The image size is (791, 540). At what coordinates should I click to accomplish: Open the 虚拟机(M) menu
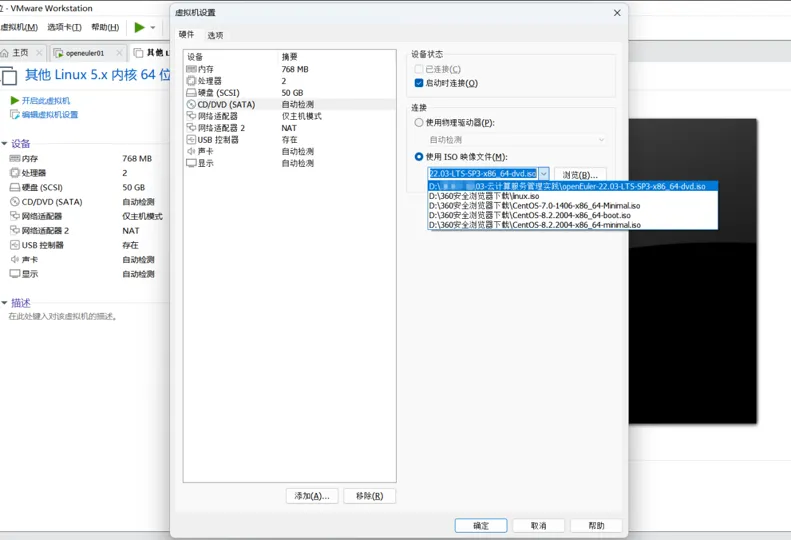click(19, 27)
